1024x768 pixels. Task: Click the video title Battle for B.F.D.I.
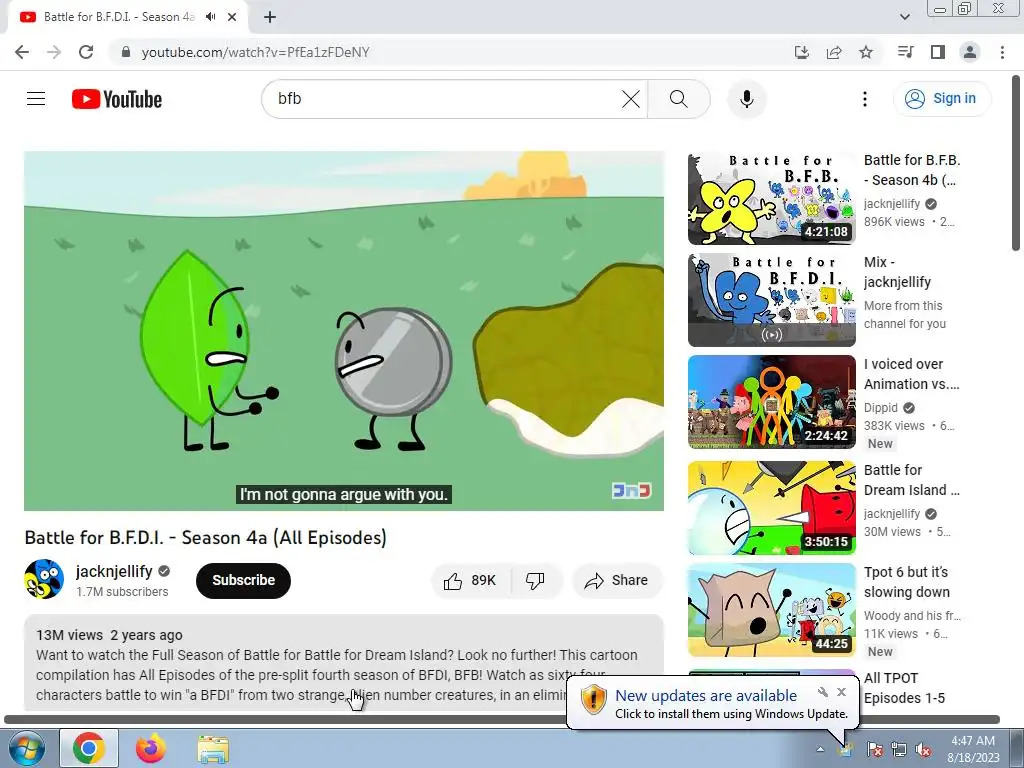206,538
